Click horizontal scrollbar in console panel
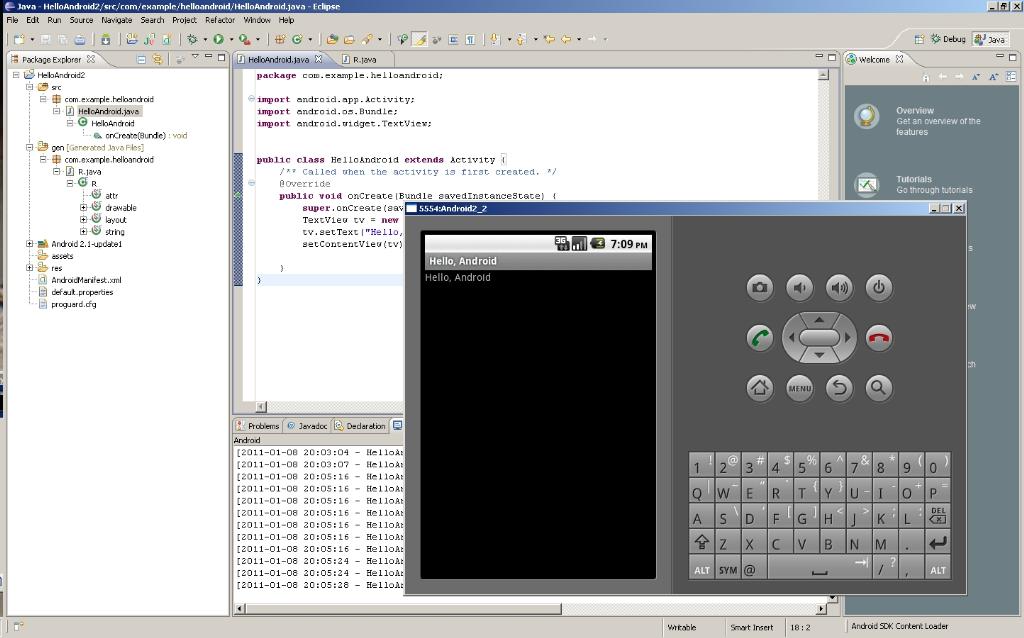 click(x=403, y=609)
